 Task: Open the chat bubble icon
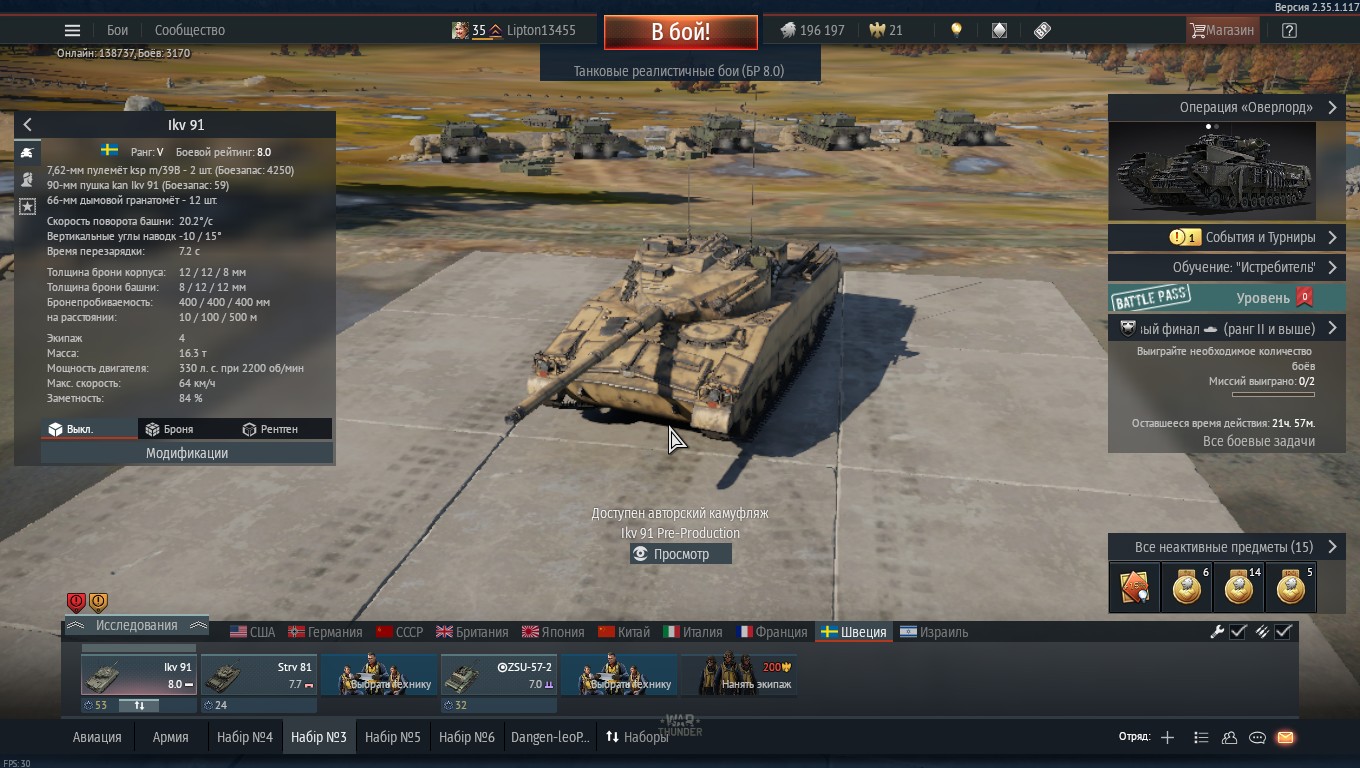point(1257,738)
